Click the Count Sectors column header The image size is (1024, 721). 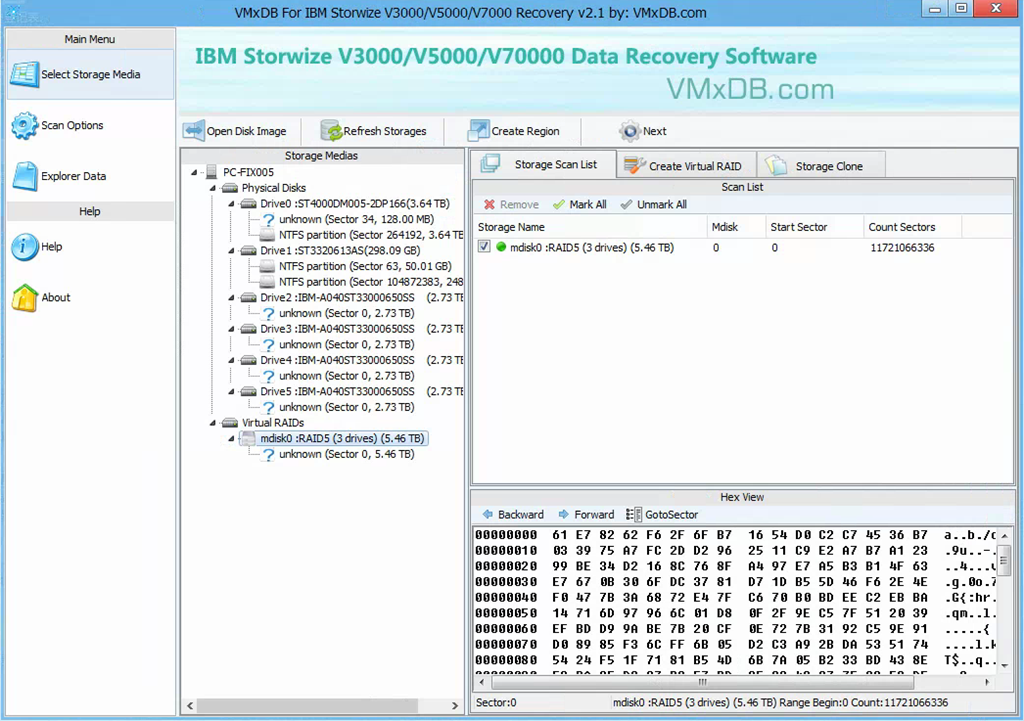pyautogui.click(x=912, y=227)
